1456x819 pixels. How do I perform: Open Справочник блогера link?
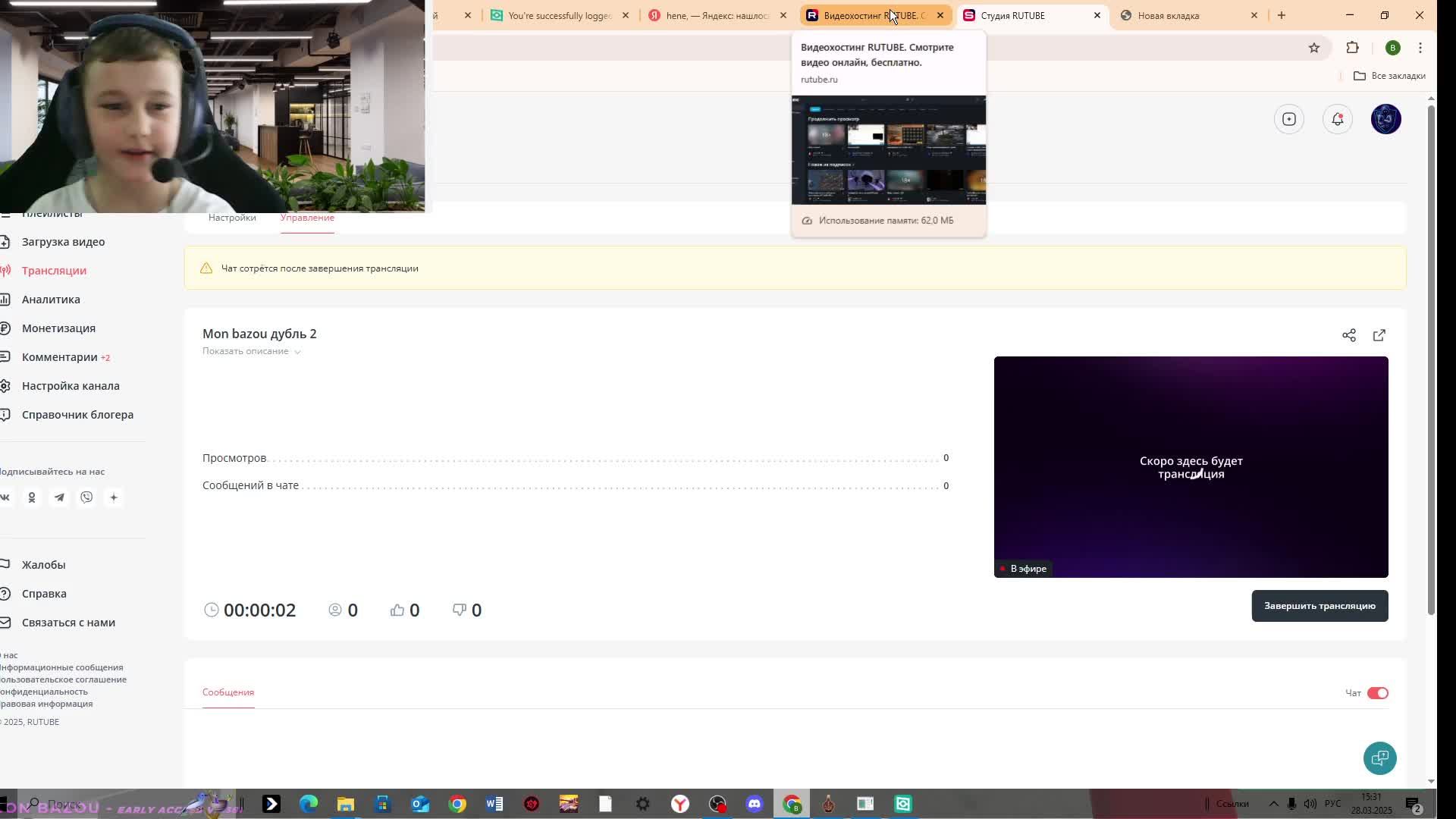[77, 415]
